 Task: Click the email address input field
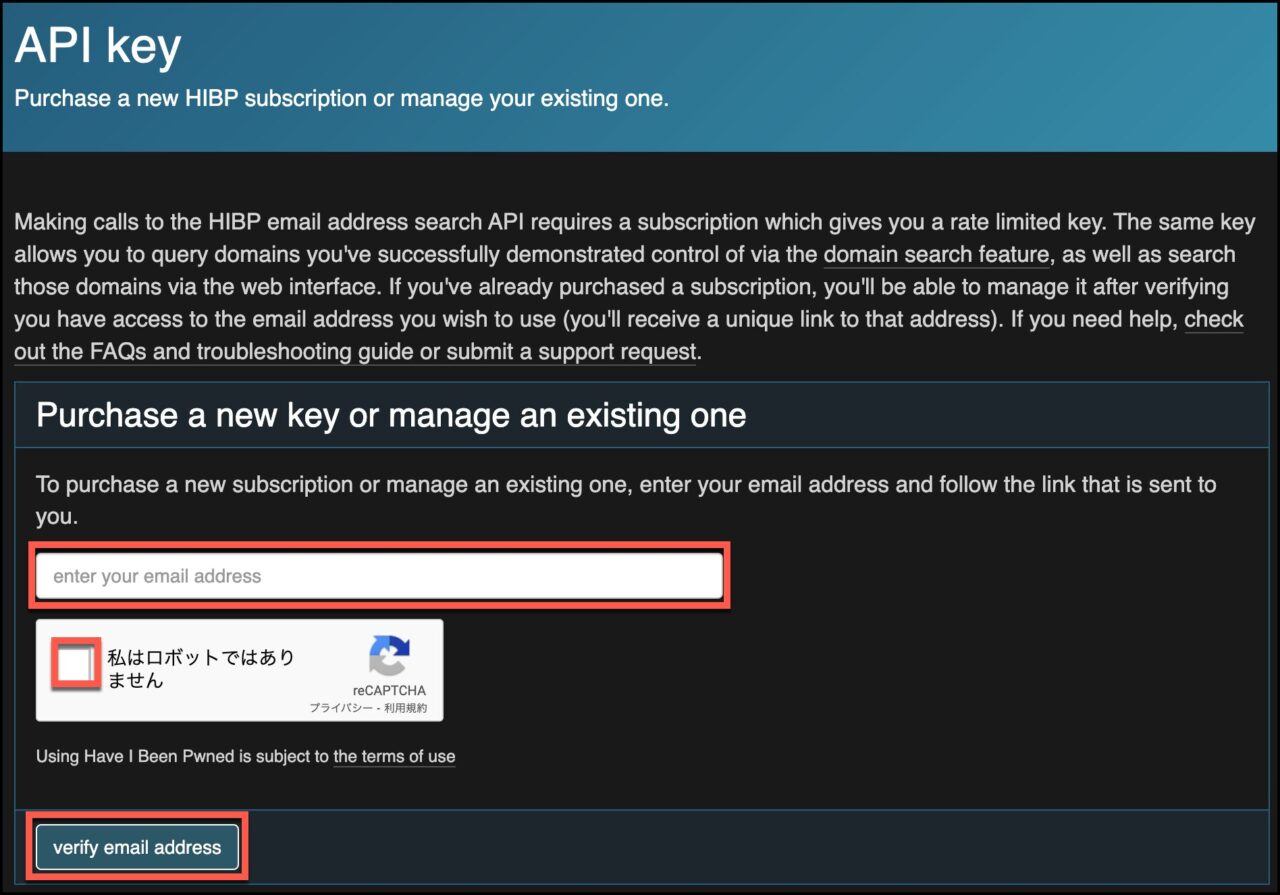point(378,574)
